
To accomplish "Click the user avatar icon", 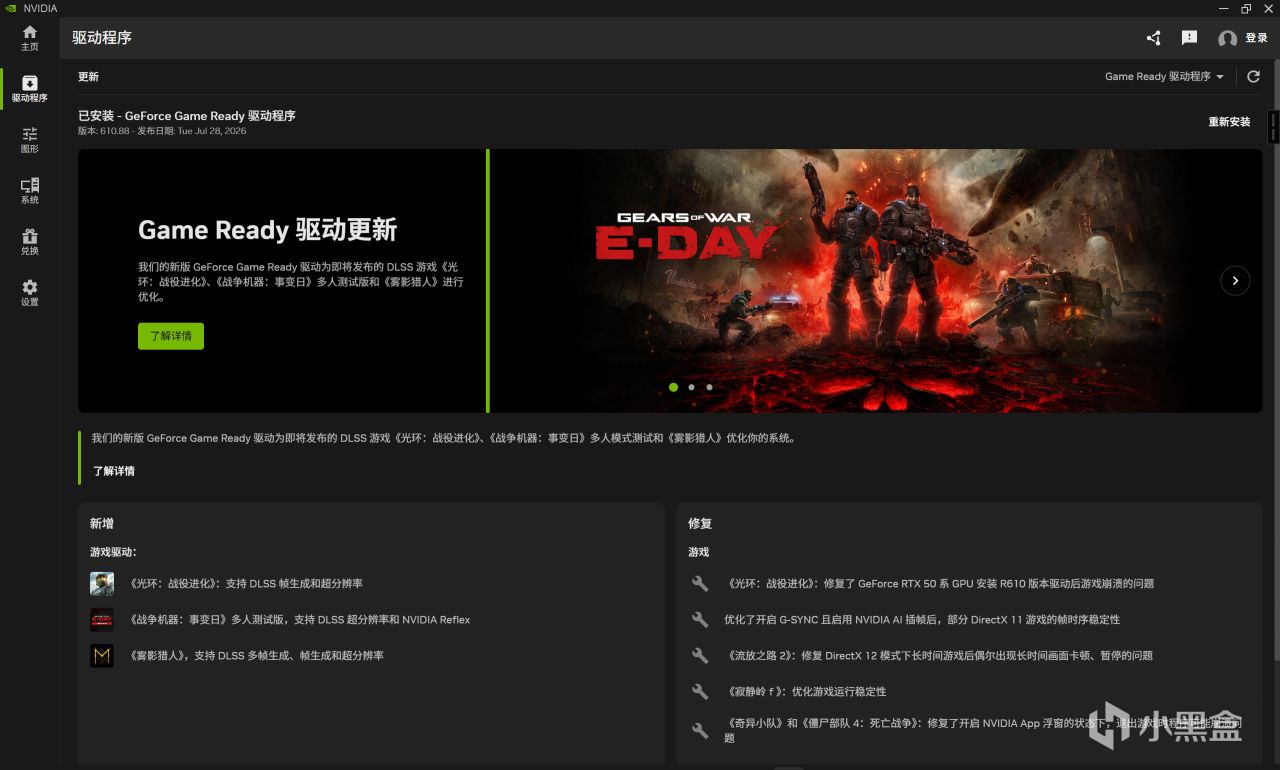I will click(1227, 39).
